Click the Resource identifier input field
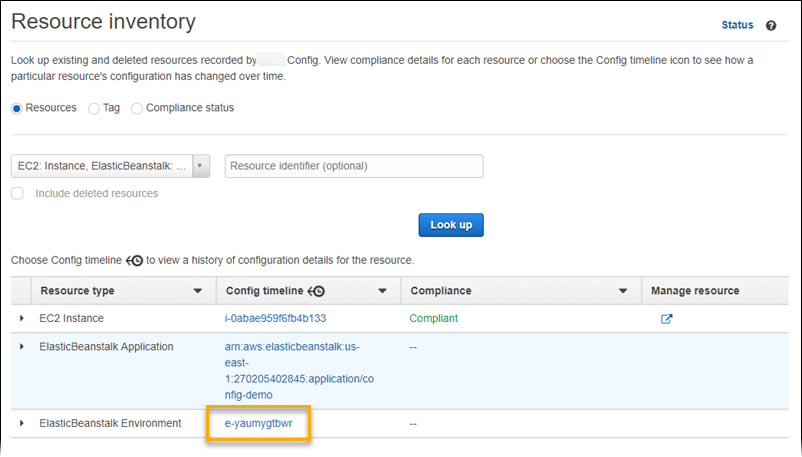This screenshot has width=802, height=457. [x=354, y=166]
